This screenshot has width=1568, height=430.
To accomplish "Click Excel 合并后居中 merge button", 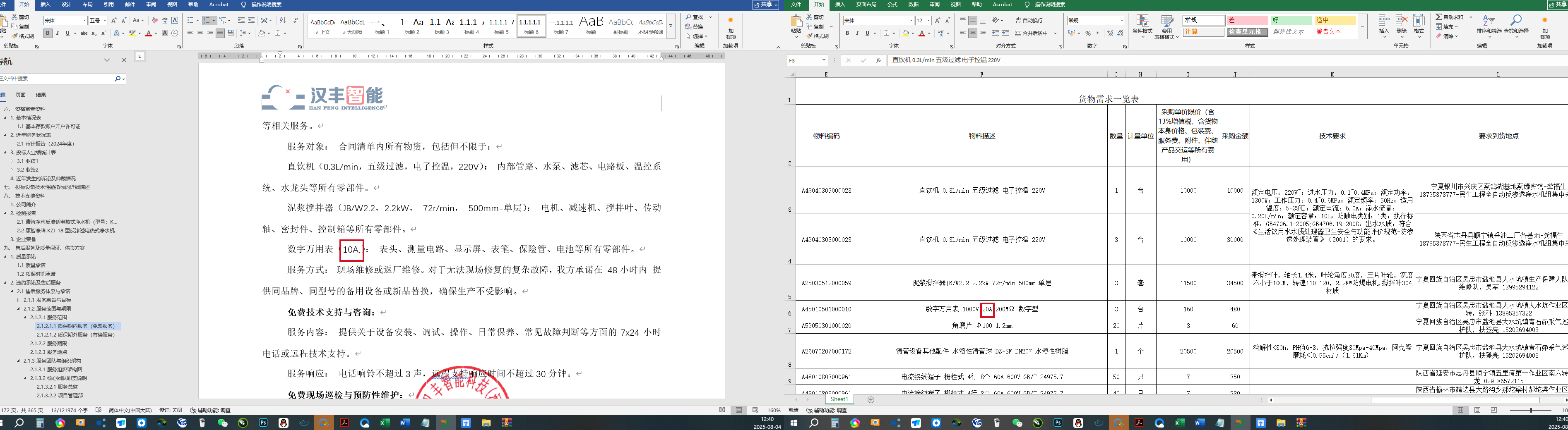I will coord(1032,33).
